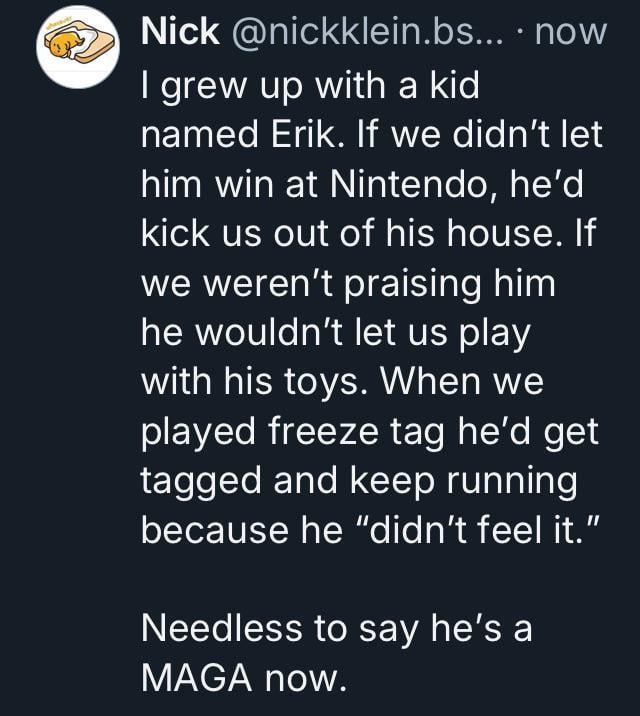Viewport: 640px width, 716px height.
Task: Click the phrase 'tagged and keep running'
Action: coord(359,481)
